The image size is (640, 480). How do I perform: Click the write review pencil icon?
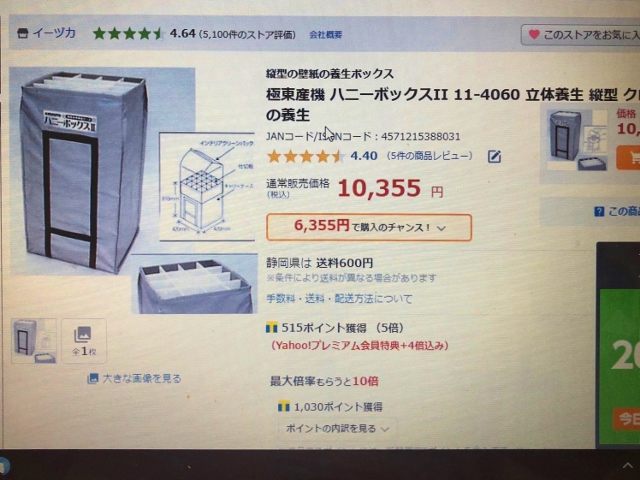[x=494, y=156]
